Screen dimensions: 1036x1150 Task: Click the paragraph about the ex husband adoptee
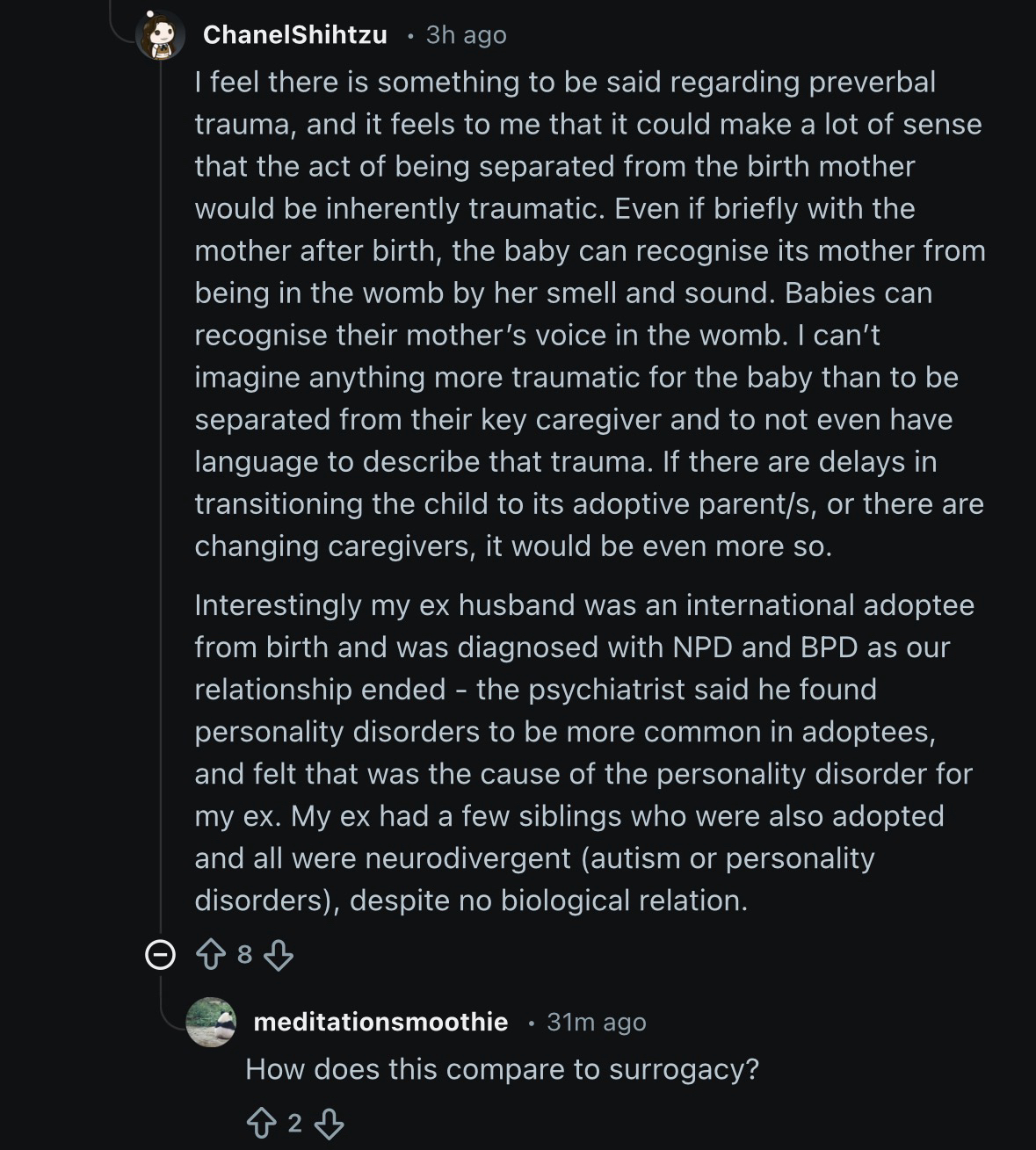click(x=584, y=753)
